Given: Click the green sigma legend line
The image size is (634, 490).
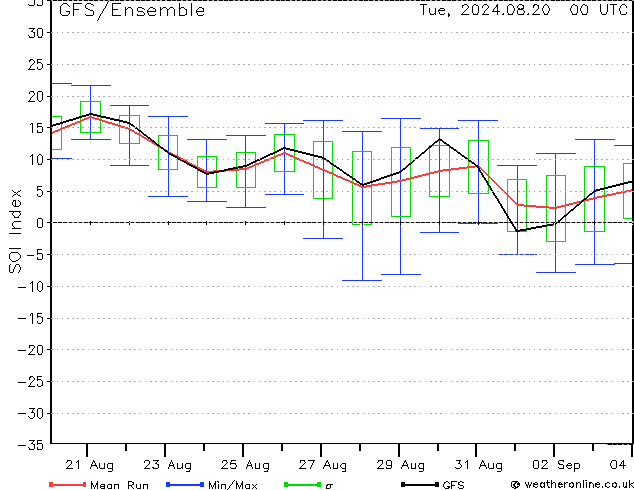Looking at the screenshot, I should tap(303, 484).
